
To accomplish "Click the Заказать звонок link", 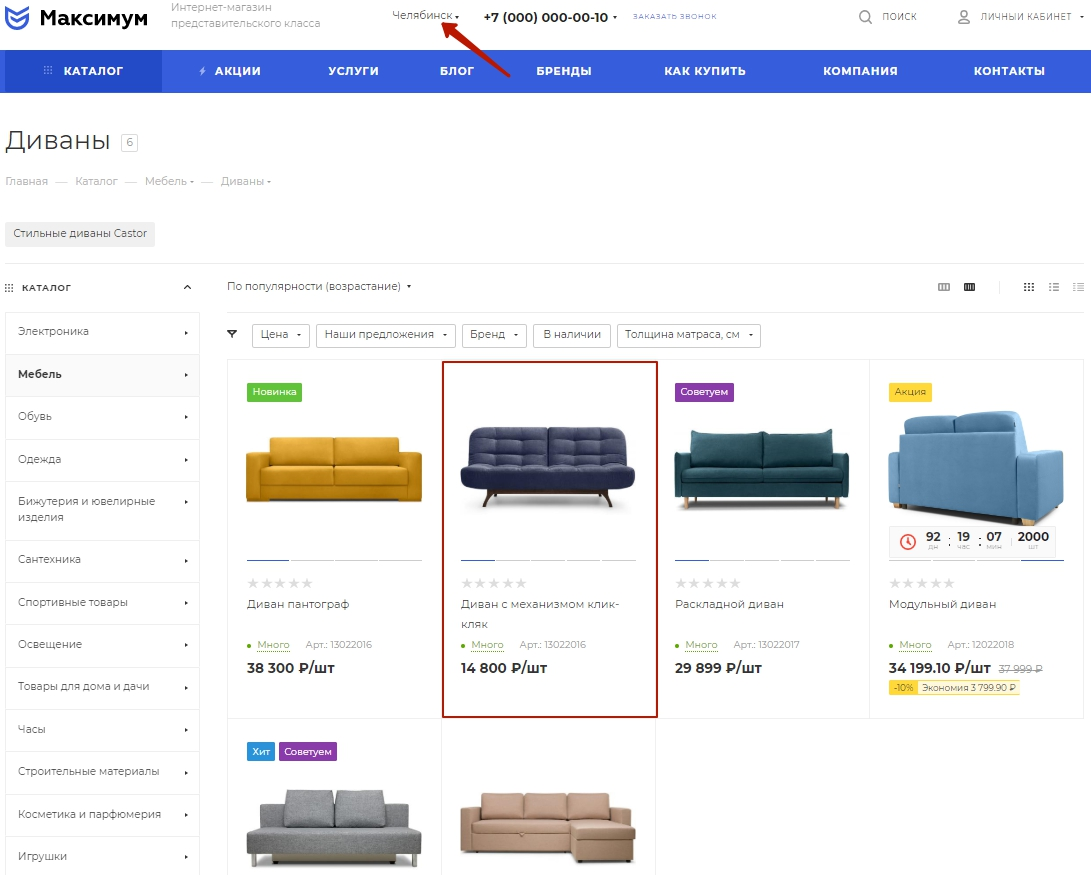I will (674, 16).
